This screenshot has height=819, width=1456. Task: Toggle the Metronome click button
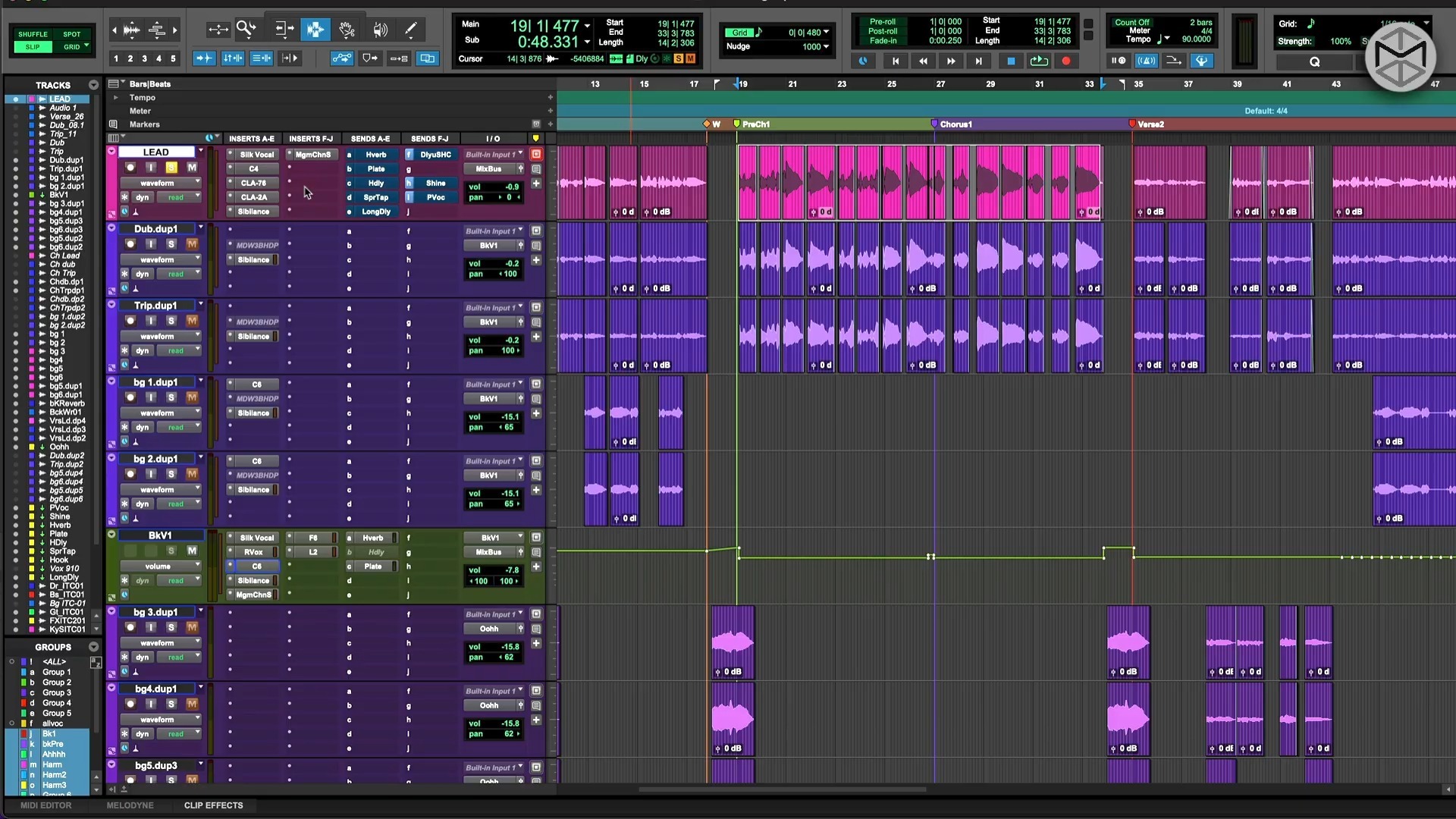(x=1146, y=61)
